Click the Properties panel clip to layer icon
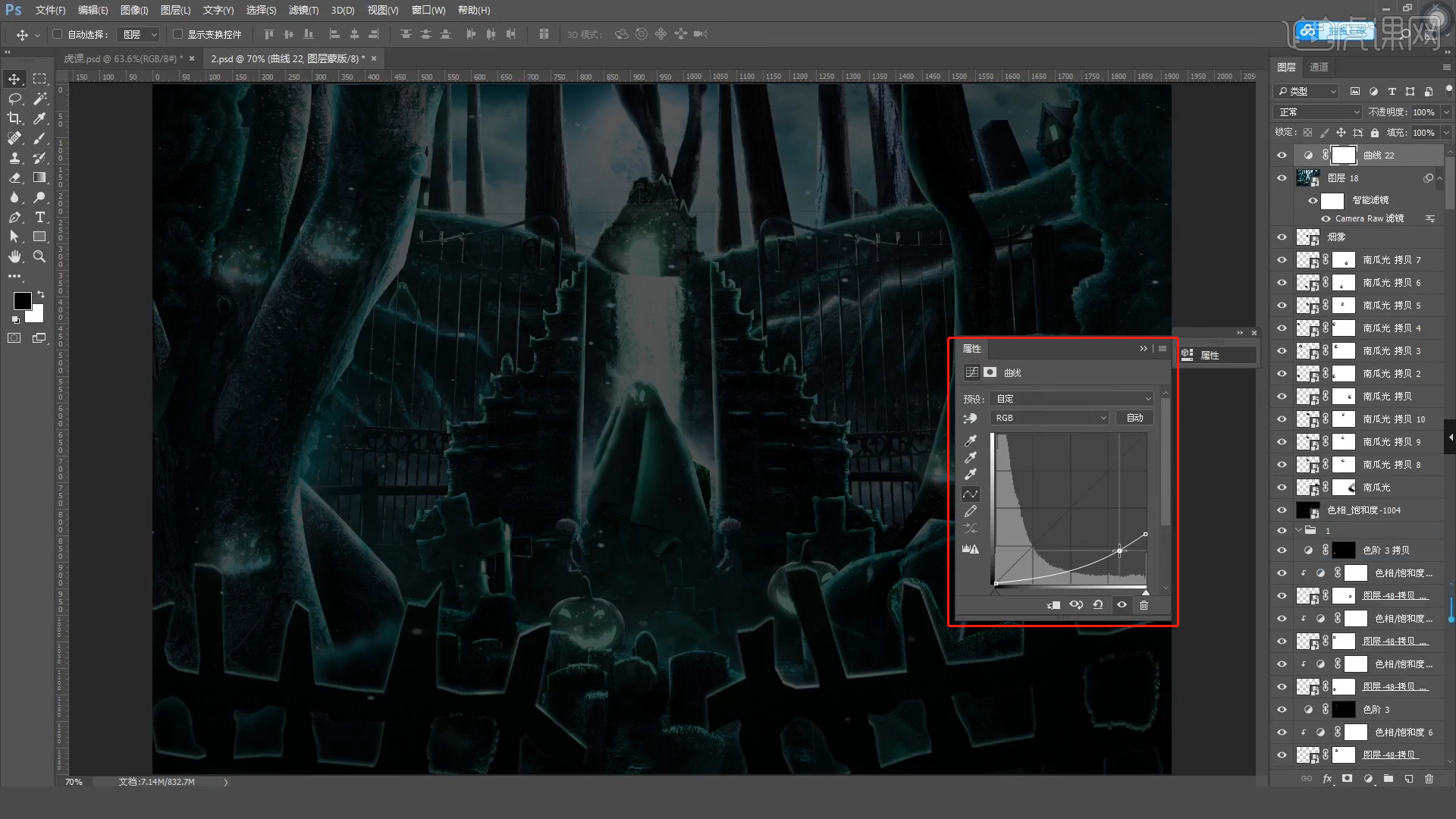This screenshot has height=819, width=1456. coord(1053,605)
